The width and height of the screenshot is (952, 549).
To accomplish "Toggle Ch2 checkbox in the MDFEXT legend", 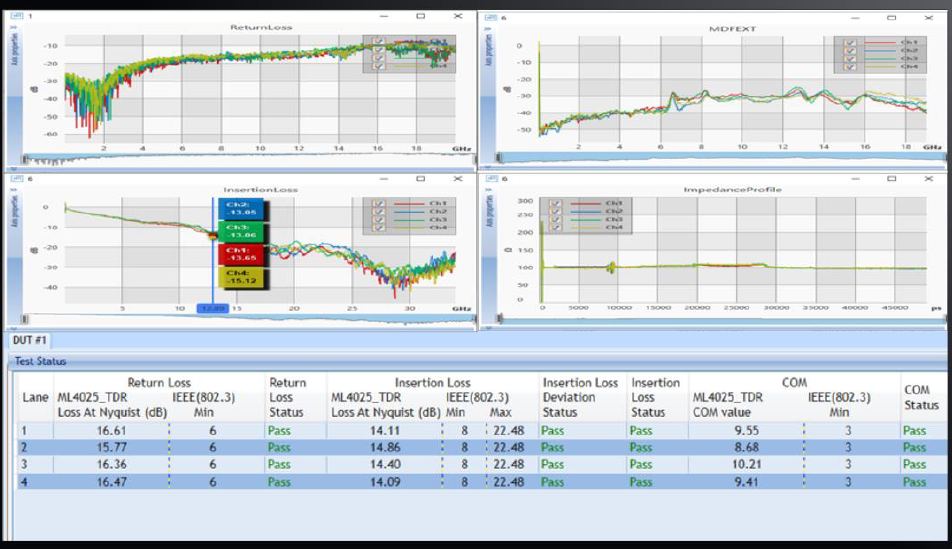I will coord(849,50).
